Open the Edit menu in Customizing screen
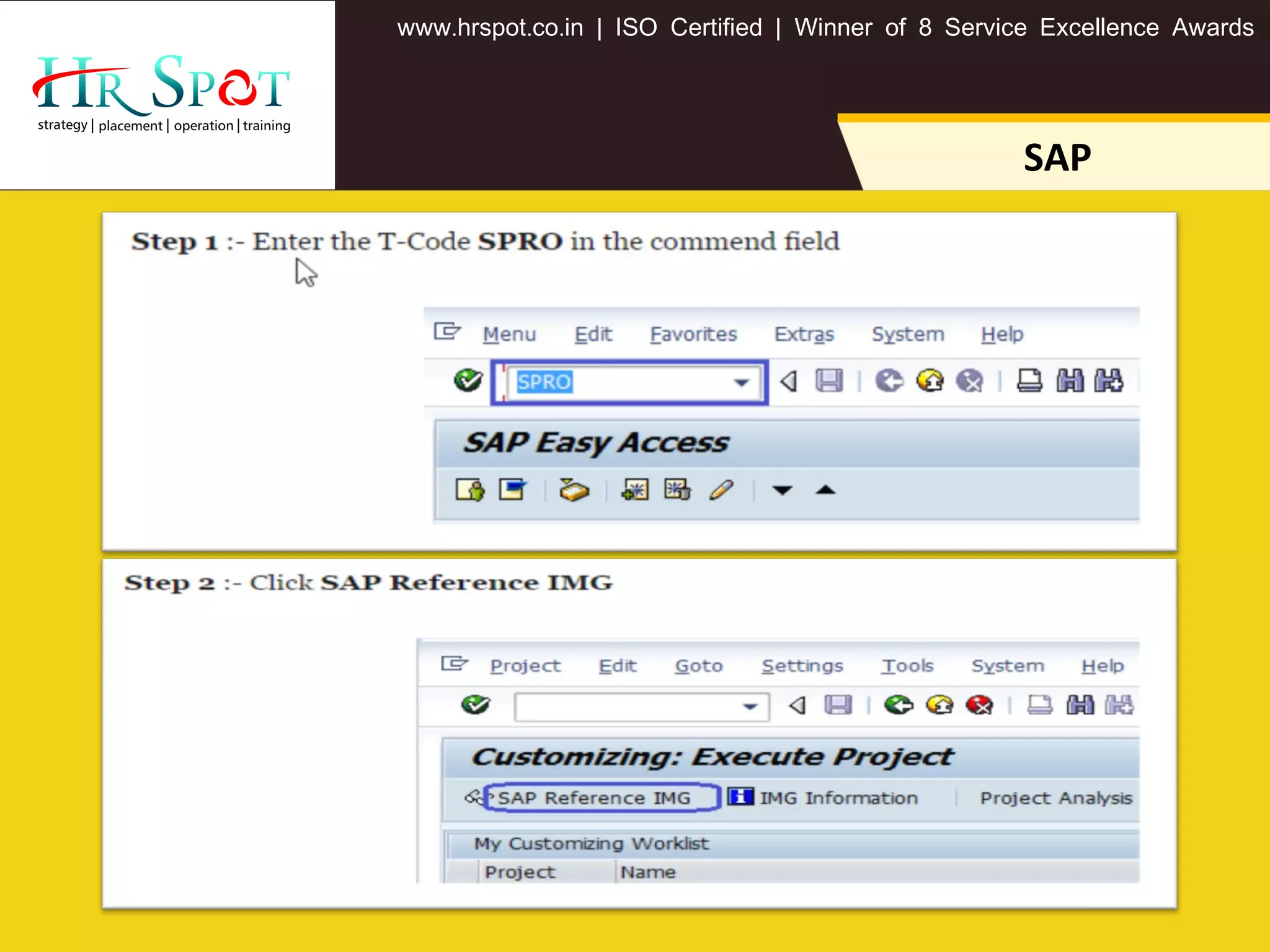The width and height of the screenshot is (1270, 952). tap(618, 666)
